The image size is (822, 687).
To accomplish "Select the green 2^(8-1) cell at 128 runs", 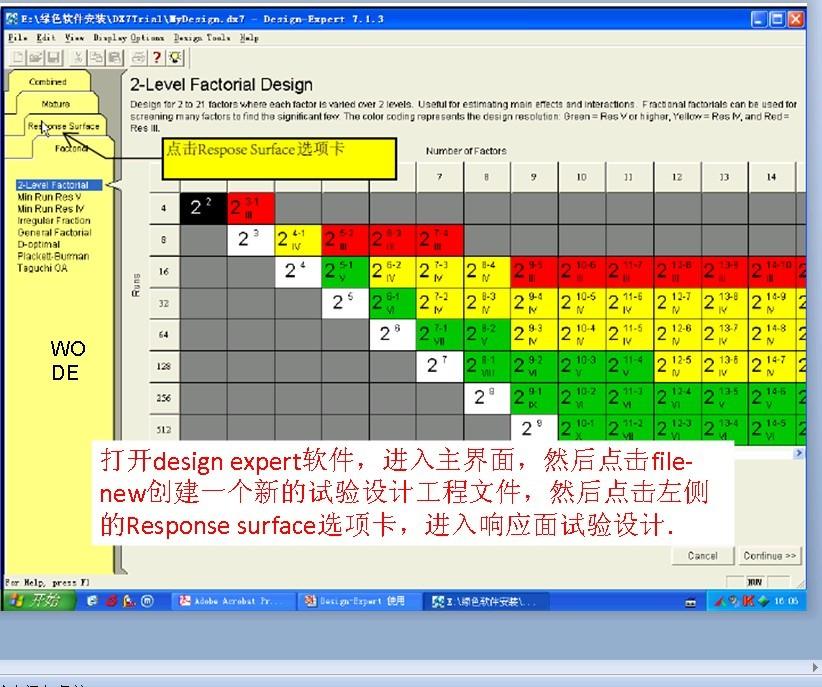I will (x=487, y=367).
